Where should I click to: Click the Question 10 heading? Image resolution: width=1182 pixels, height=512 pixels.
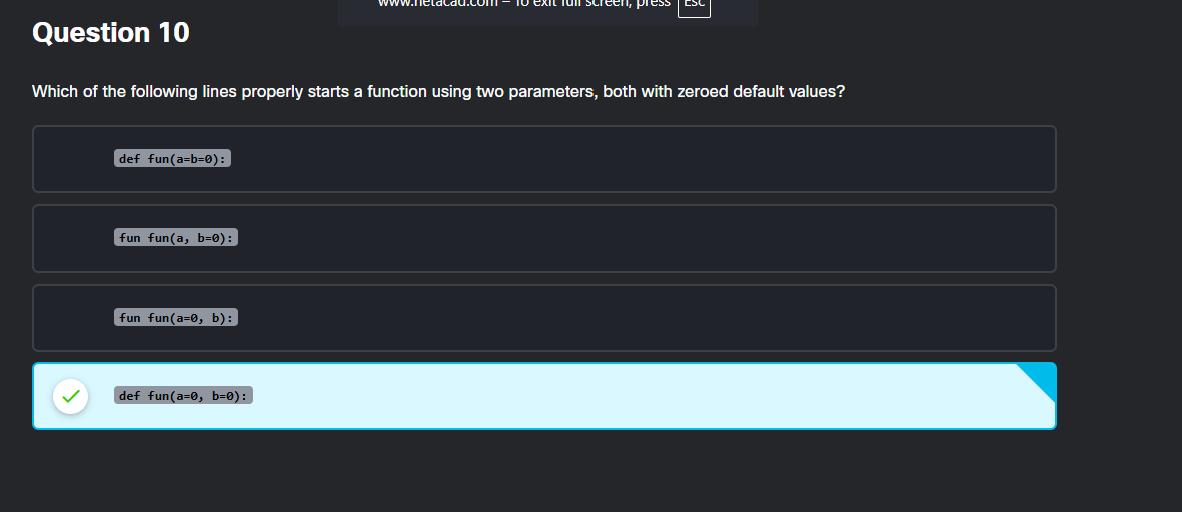coord(111,32)
